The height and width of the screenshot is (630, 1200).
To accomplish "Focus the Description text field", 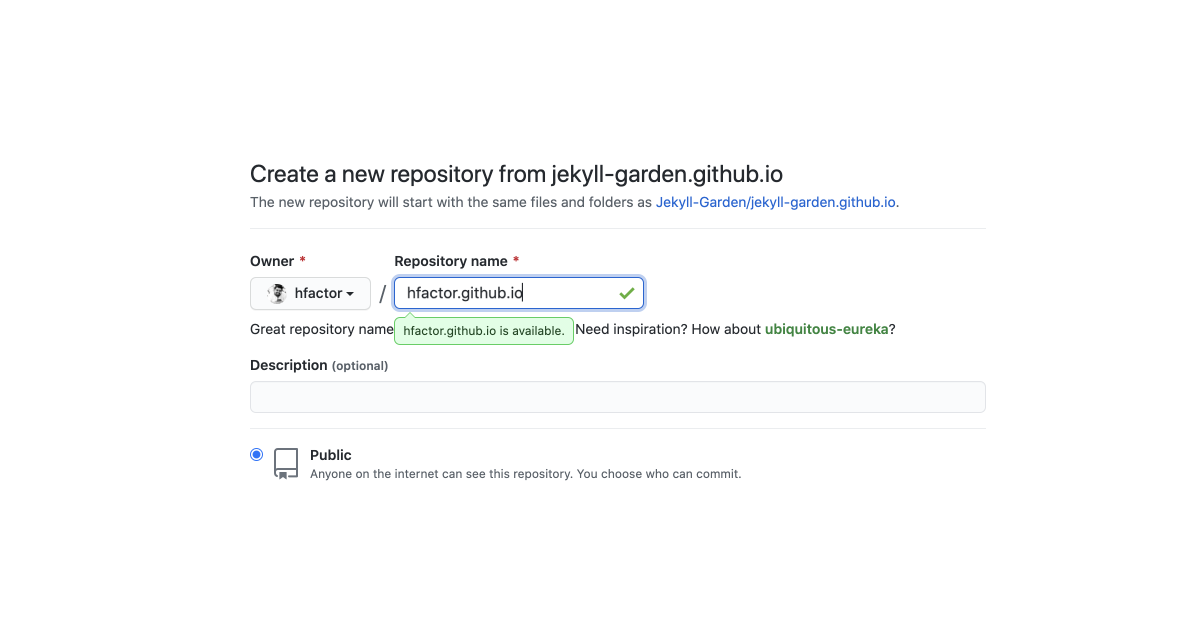I will (x=617, y=397).
